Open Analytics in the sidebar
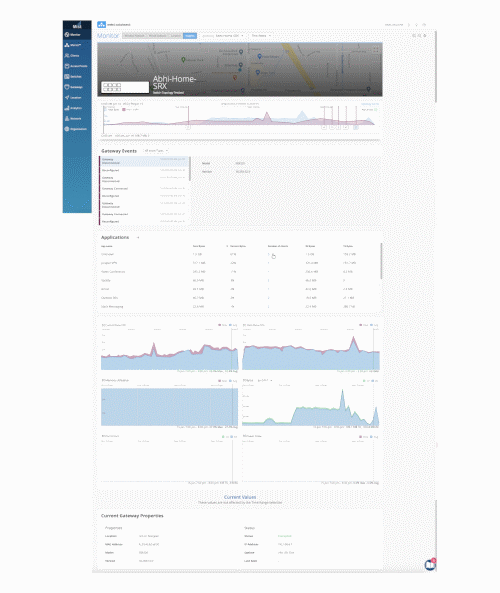The height and width of the screenshot is (593, 500). (77, 108)
